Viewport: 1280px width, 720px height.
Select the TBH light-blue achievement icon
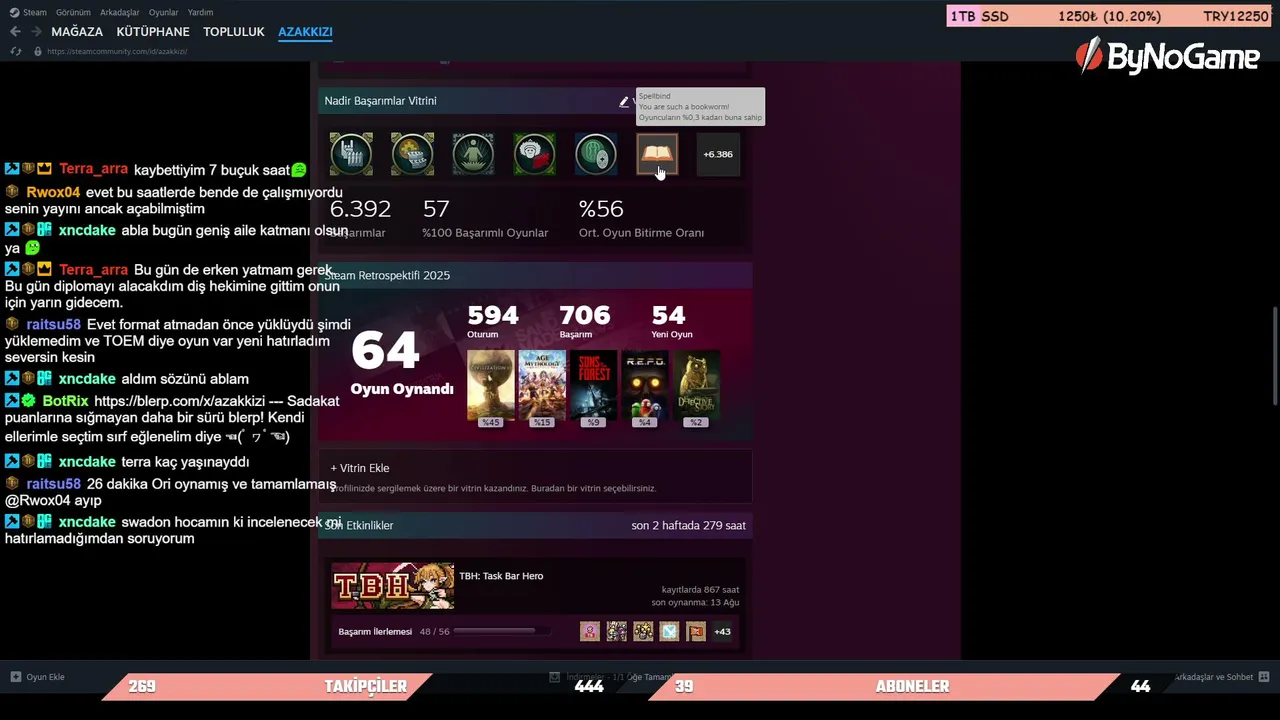point(669,631)
